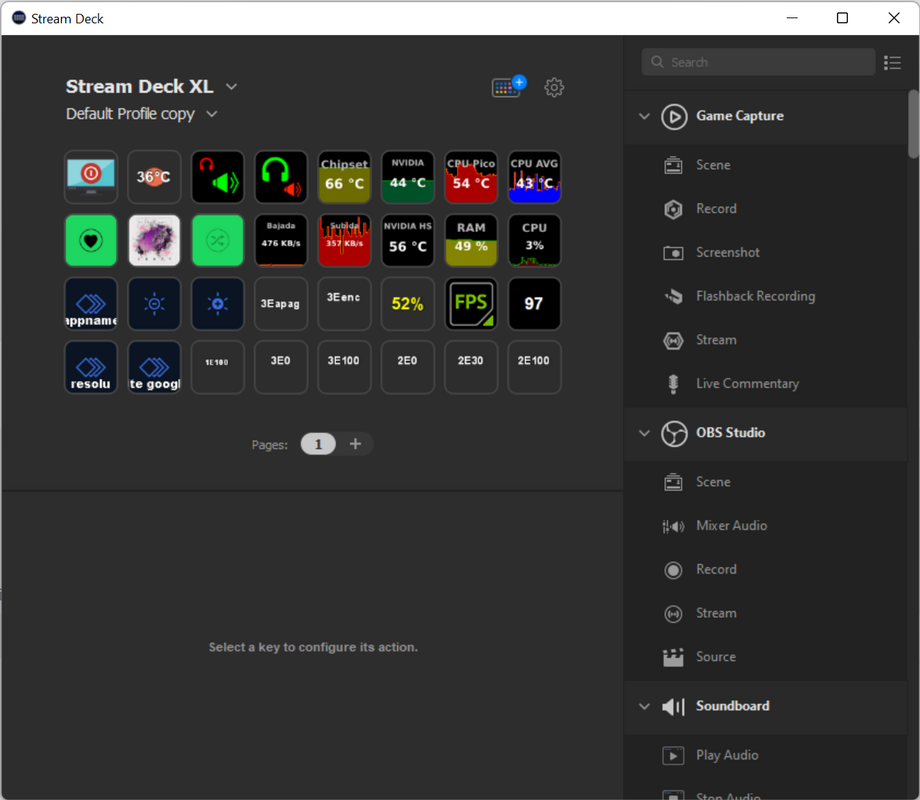Screen dimensions: 920x800
Task: Select Flashback Recording action
Action: pos(755,296)
